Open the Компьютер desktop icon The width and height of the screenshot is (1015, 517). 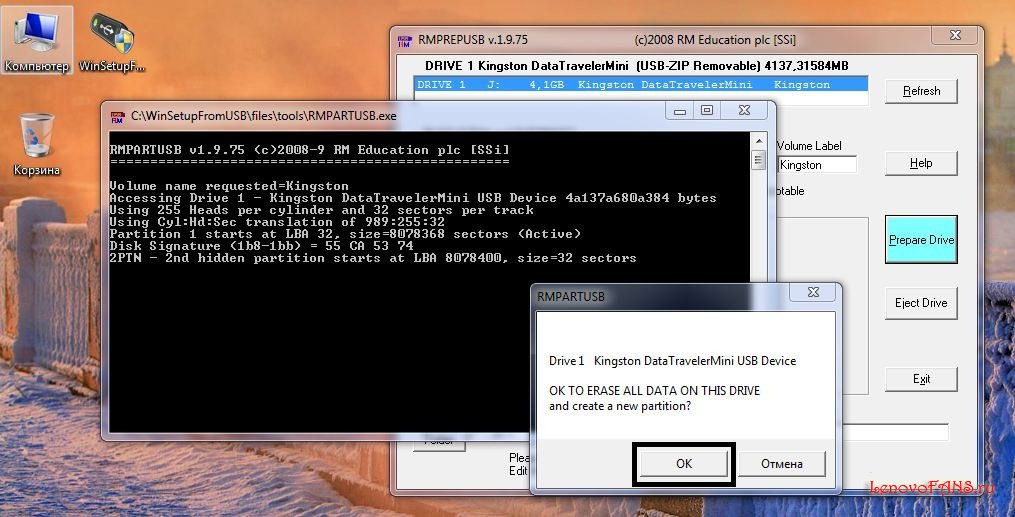coord(37,40)
